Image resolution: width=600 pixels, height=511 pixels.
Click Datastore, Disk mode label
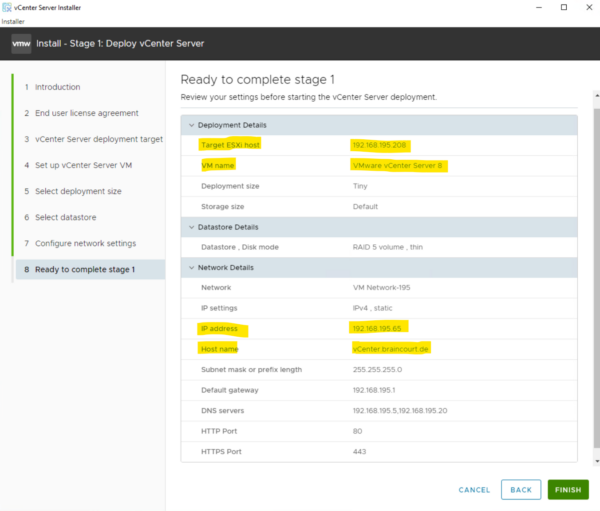tap(240, 247)
